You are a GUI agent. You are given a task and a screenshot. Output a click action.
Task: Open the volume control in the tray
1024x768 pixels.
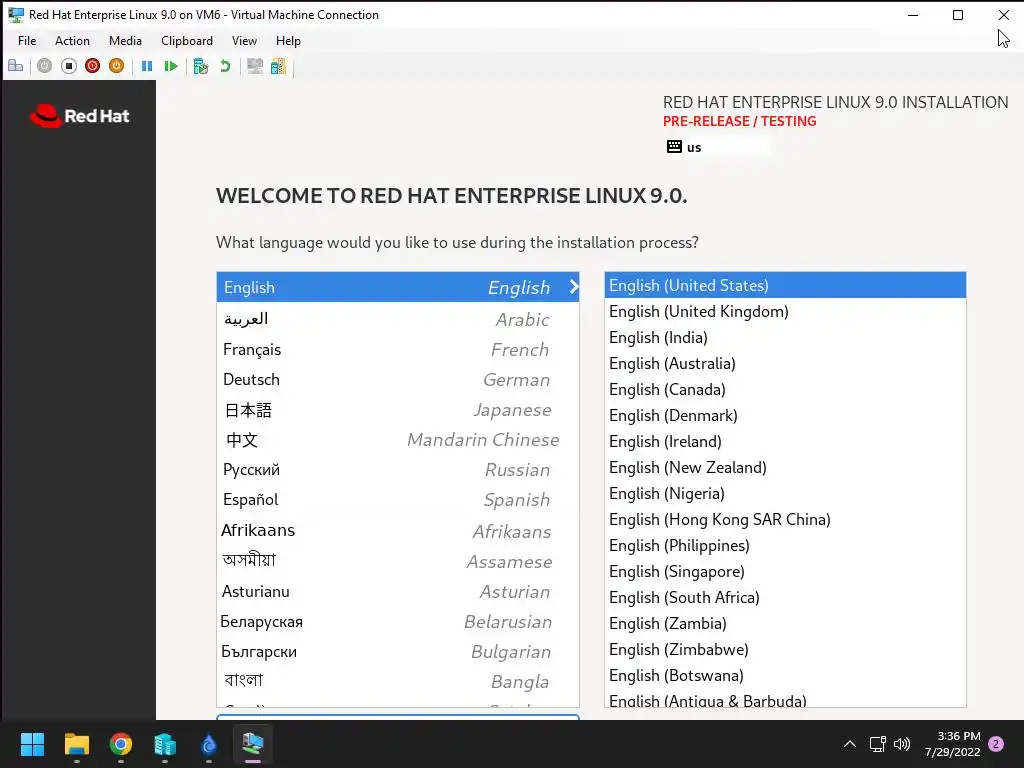[x=902, y=744]
